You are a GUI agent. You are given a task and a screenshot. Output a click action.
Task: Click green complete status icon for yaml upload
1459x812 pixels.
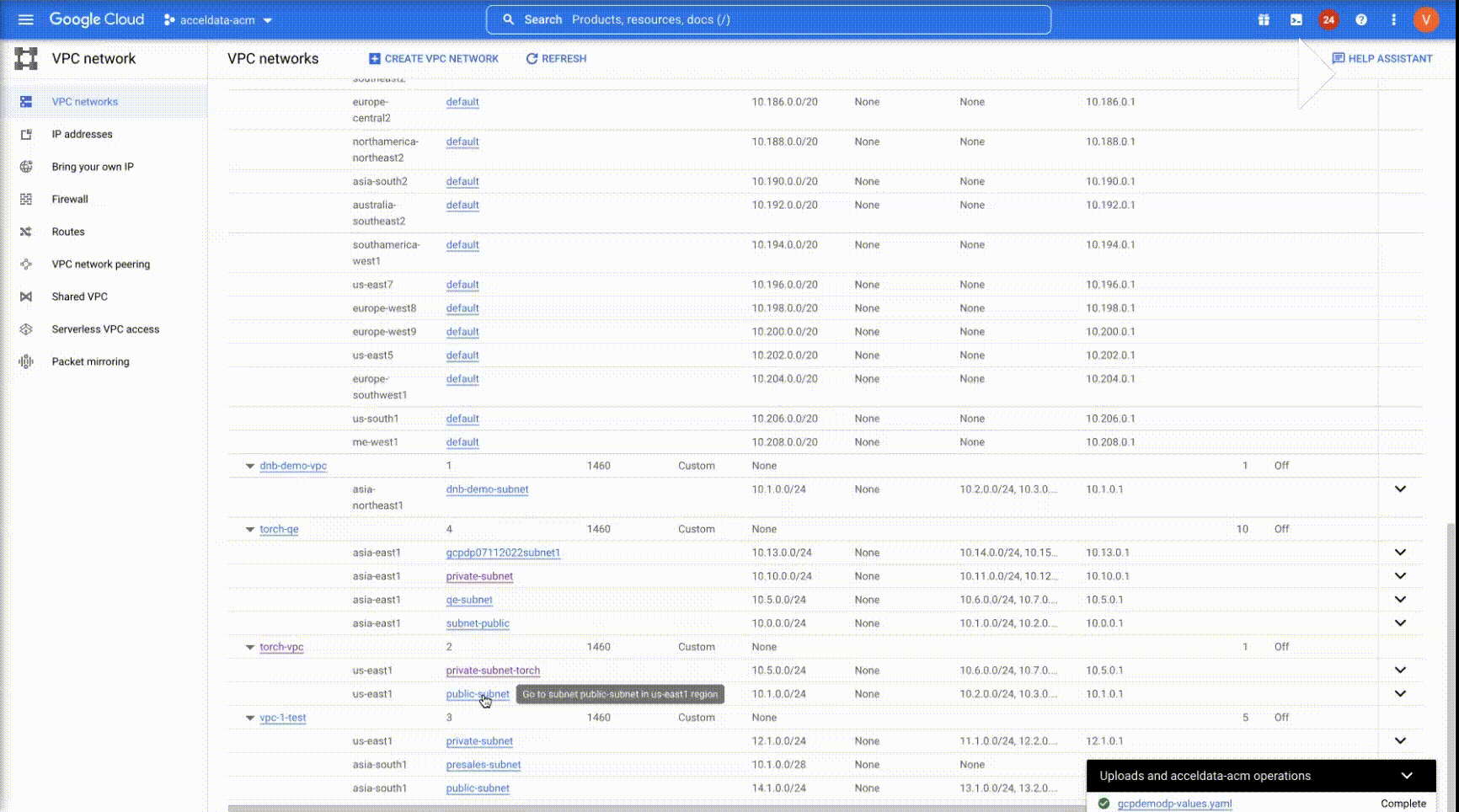(x=1104, y=804)
